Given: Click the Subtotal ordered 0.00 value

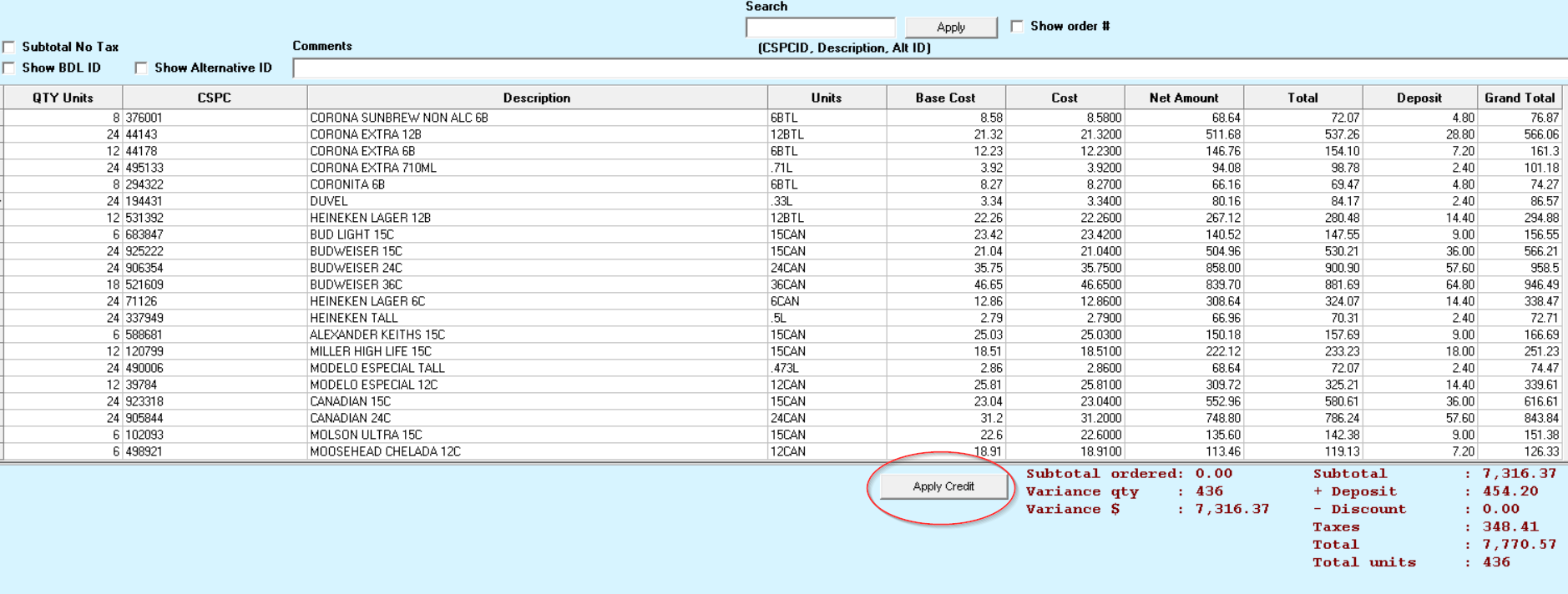Looking at the screenshot, I should (x=1213, y=473).
